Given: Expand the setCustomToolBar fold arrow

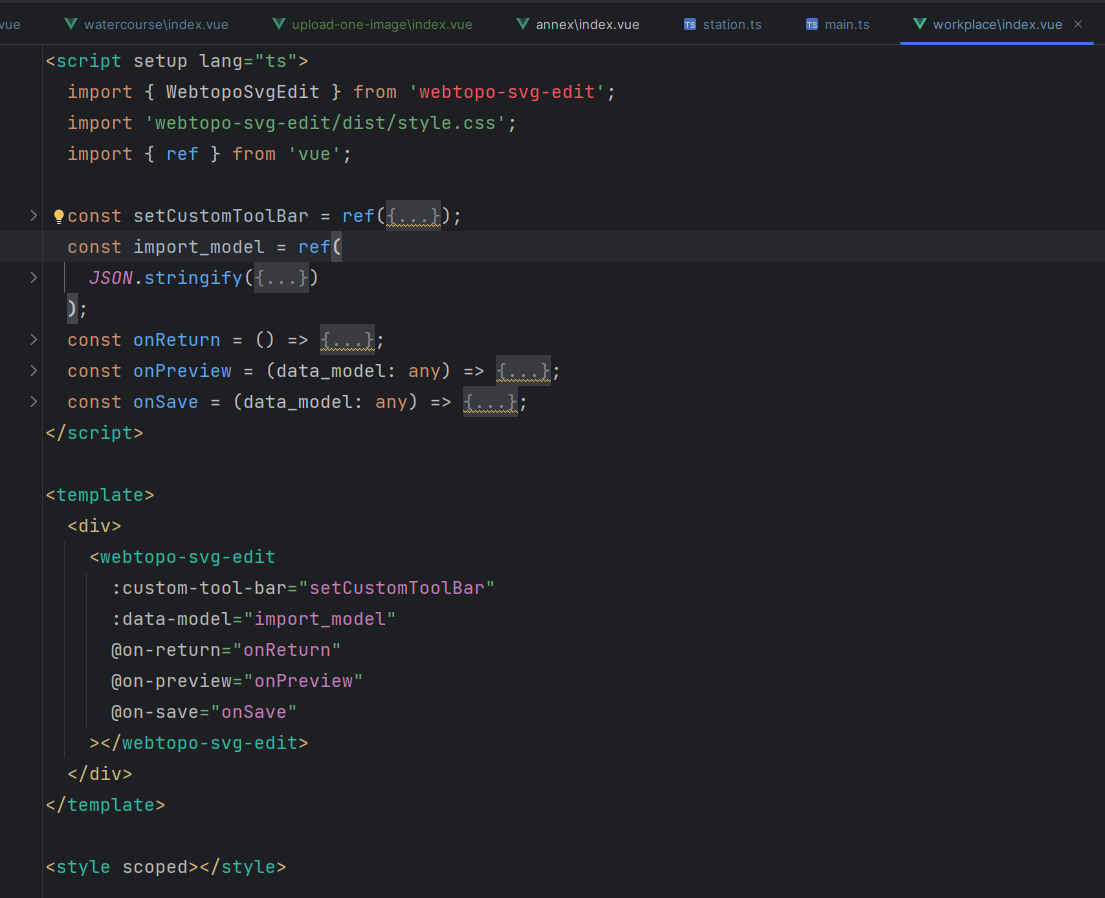Looking at the screenshot, I should pyautogui.click(x=33, y=216).
